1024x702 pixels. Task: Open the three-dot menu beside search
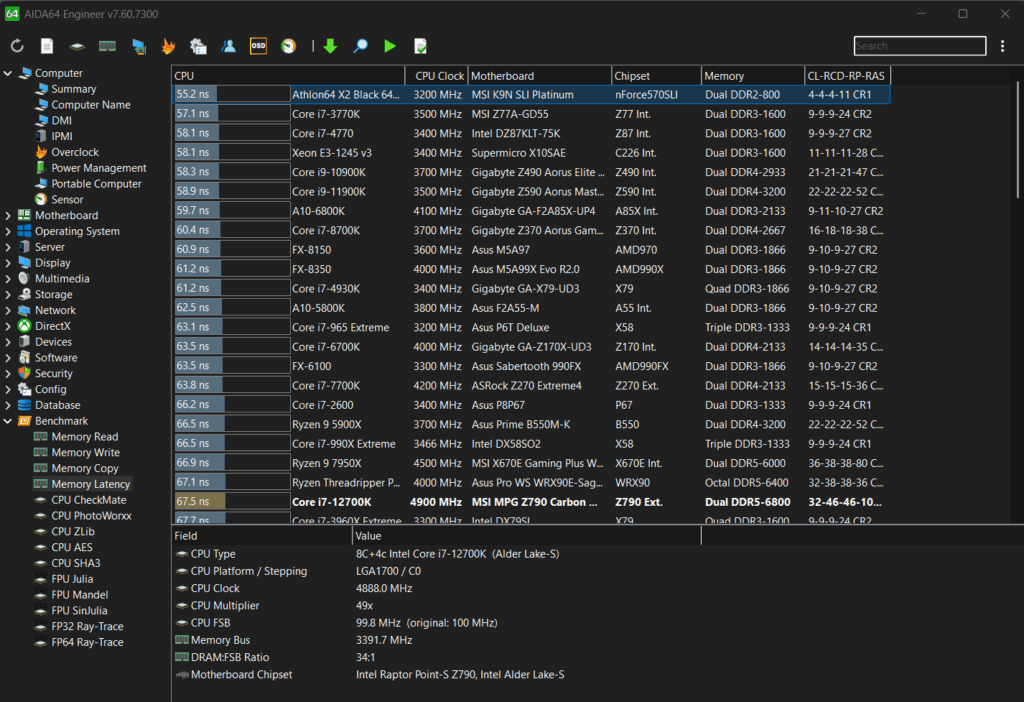1002,46
